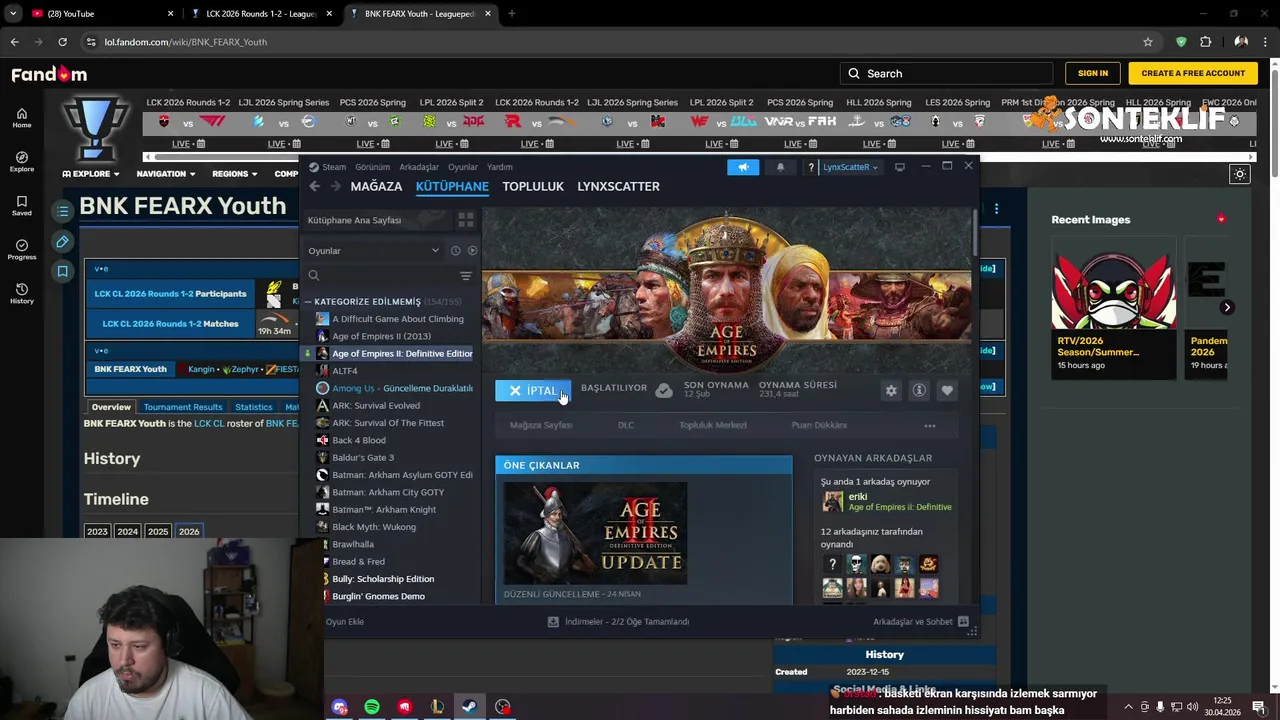Bookmark page with Chrome star icon

pyautogui.click(x=1148, y=42)
